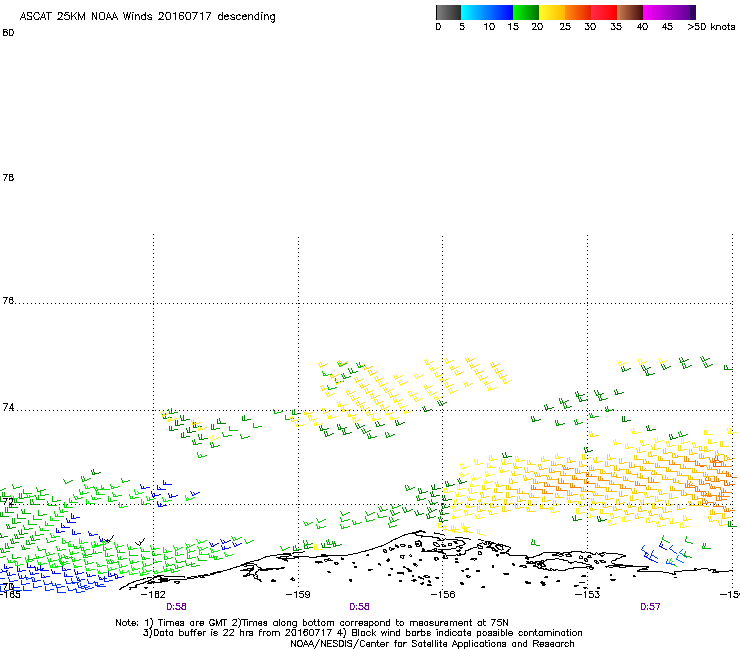Click the red 30–35 knots color bar segment
The height and width of the screenshot is (650, 740).
(x=604, y=12)
